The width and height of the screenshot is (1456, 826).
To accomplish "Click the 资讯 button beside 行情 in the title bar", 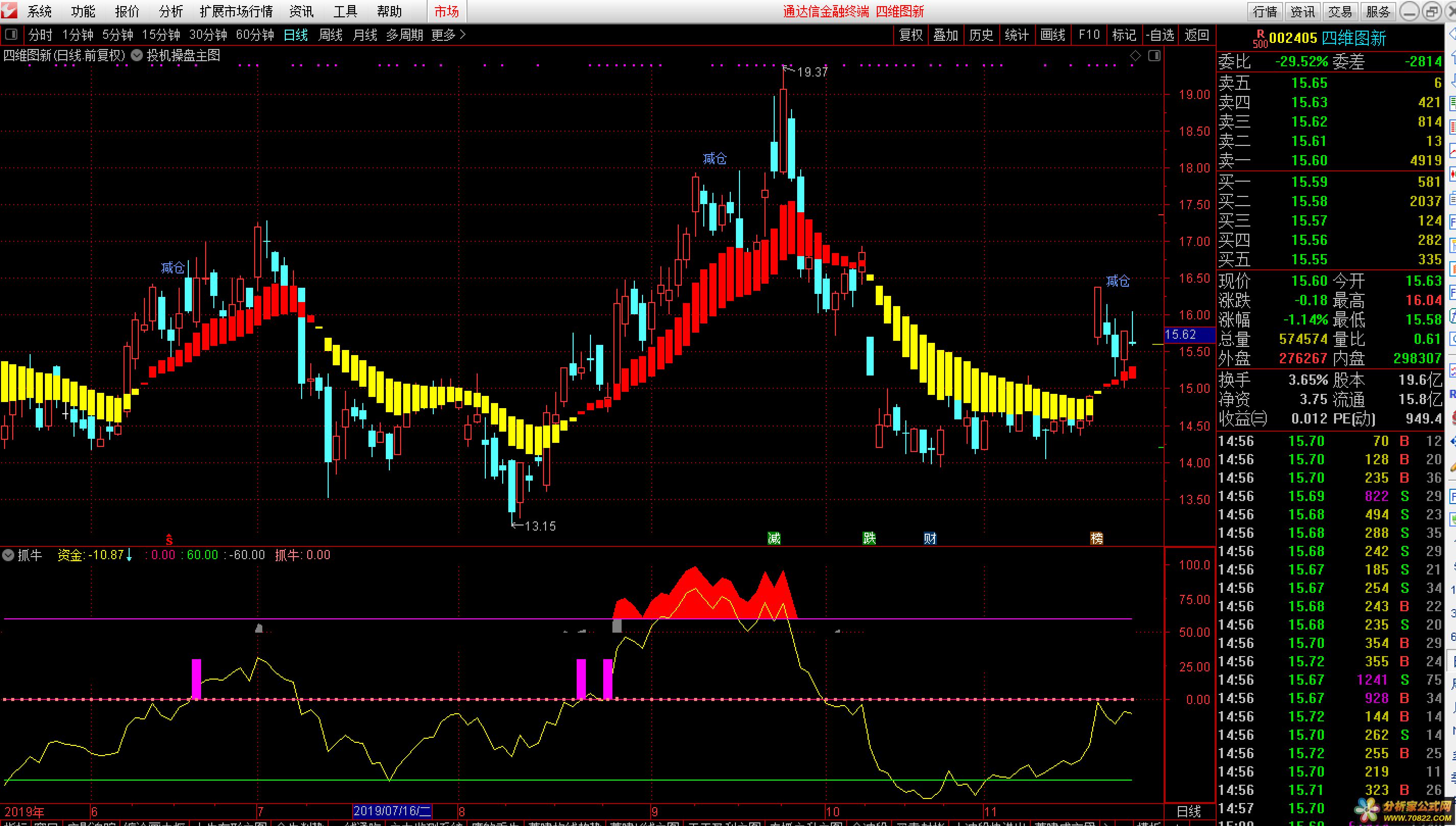I will pos(1303,11).
